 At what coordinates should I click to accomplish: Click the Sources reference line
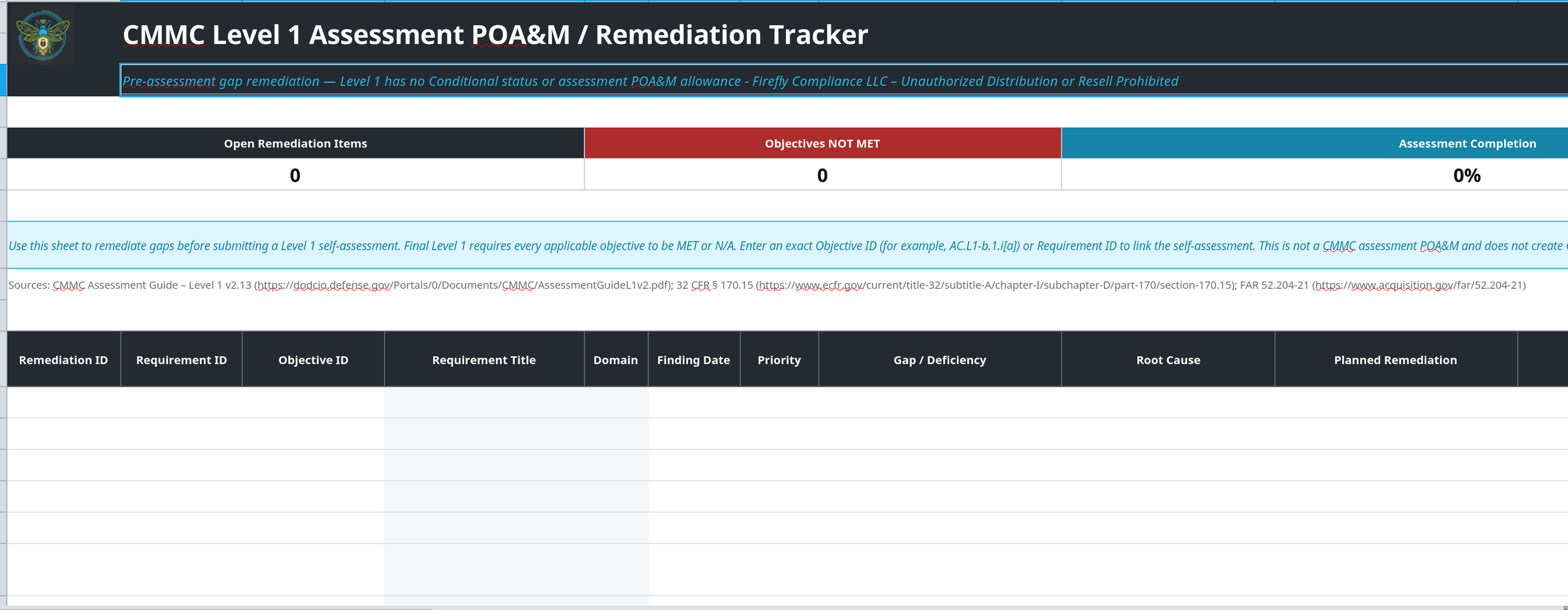[x=766, y=285]
